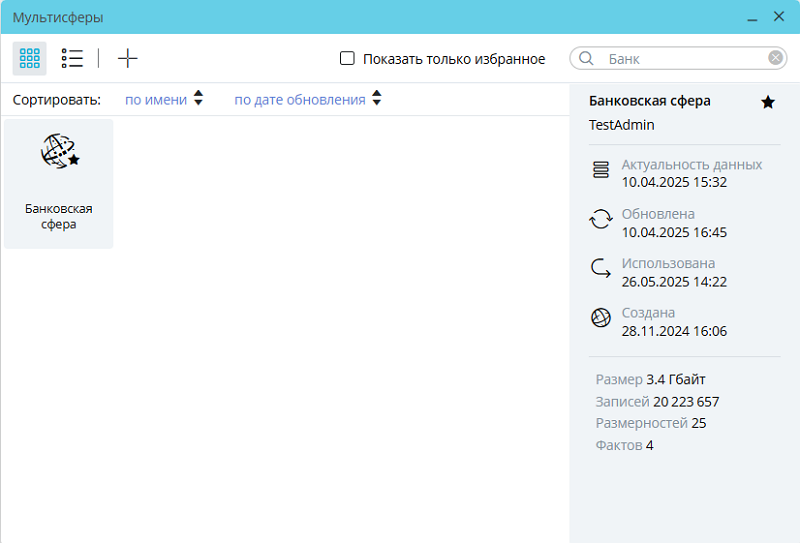This screenshot has width=800, height=543.
Task: Open the Банковская сфера multisphere tile
Action: coord(59,183)
